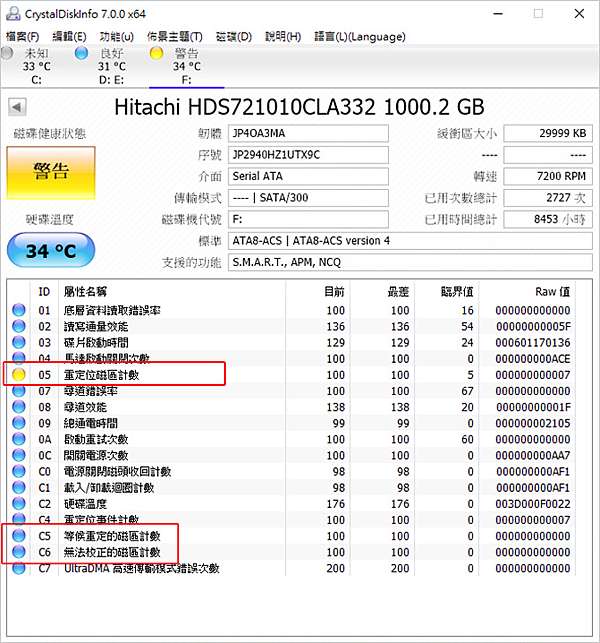
Task: Open the 磁碟(D) menu
Action: [x=234, y=36]
